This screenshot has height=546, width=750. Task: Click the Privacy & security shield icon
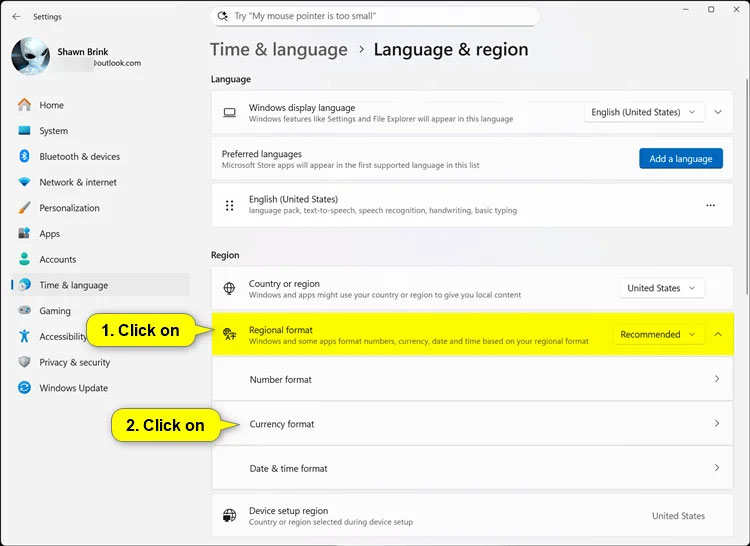pos(24,362)
